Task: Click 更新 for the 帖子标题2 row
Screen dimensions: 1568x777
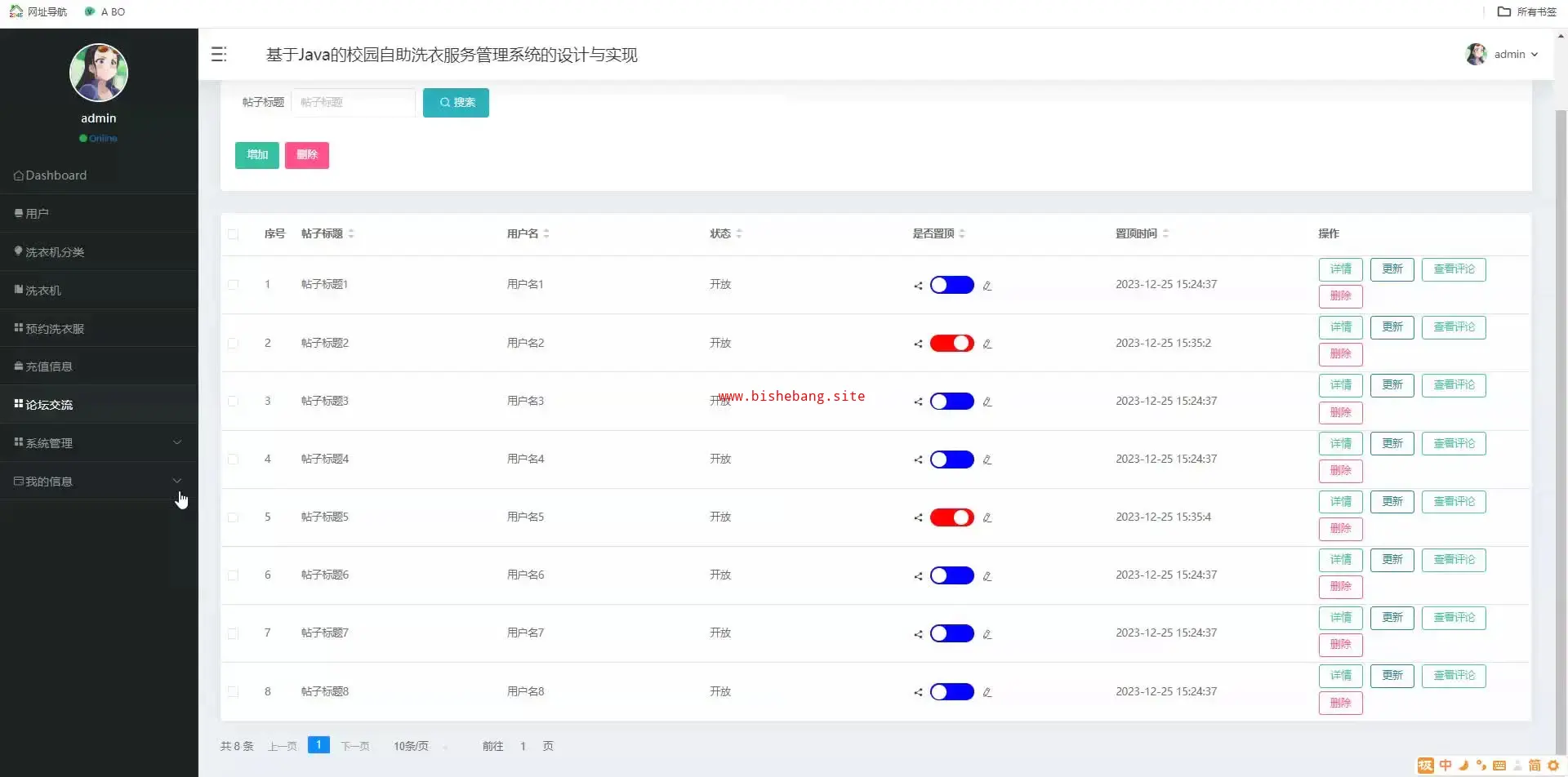Action: point(1392,327)
